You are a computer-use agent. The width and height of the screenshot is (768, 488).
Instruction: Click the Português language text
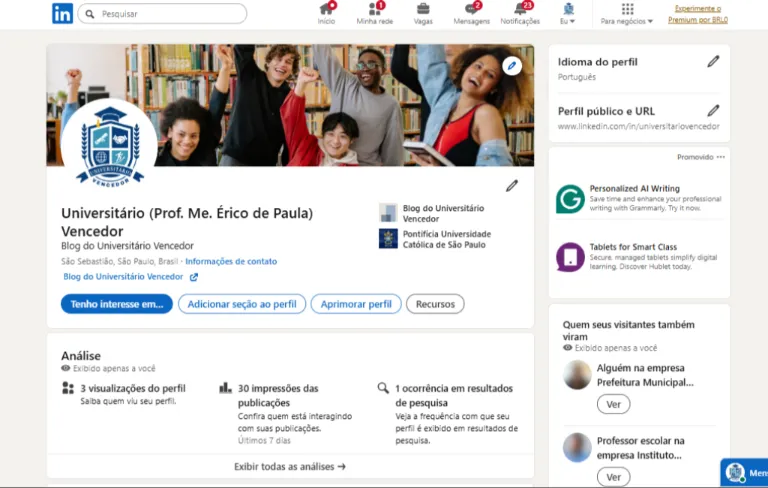(x=576, y=77)
